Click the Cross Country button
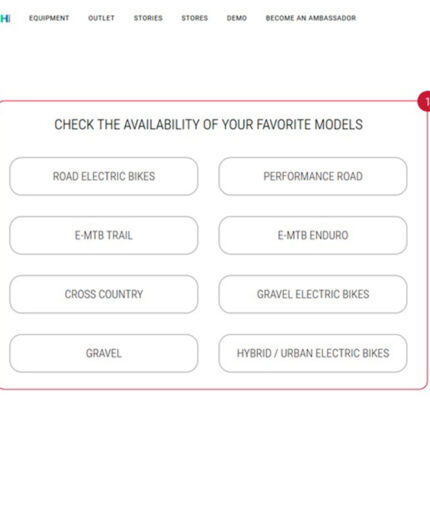 [x=104, y=294]
